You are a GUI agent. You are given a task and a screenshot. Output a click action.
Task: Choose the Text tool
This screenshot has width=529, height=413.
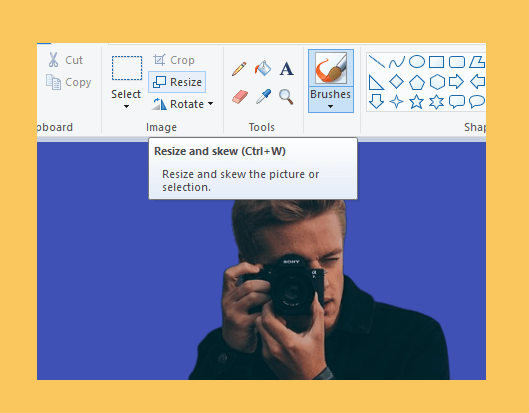coord(286,68)
